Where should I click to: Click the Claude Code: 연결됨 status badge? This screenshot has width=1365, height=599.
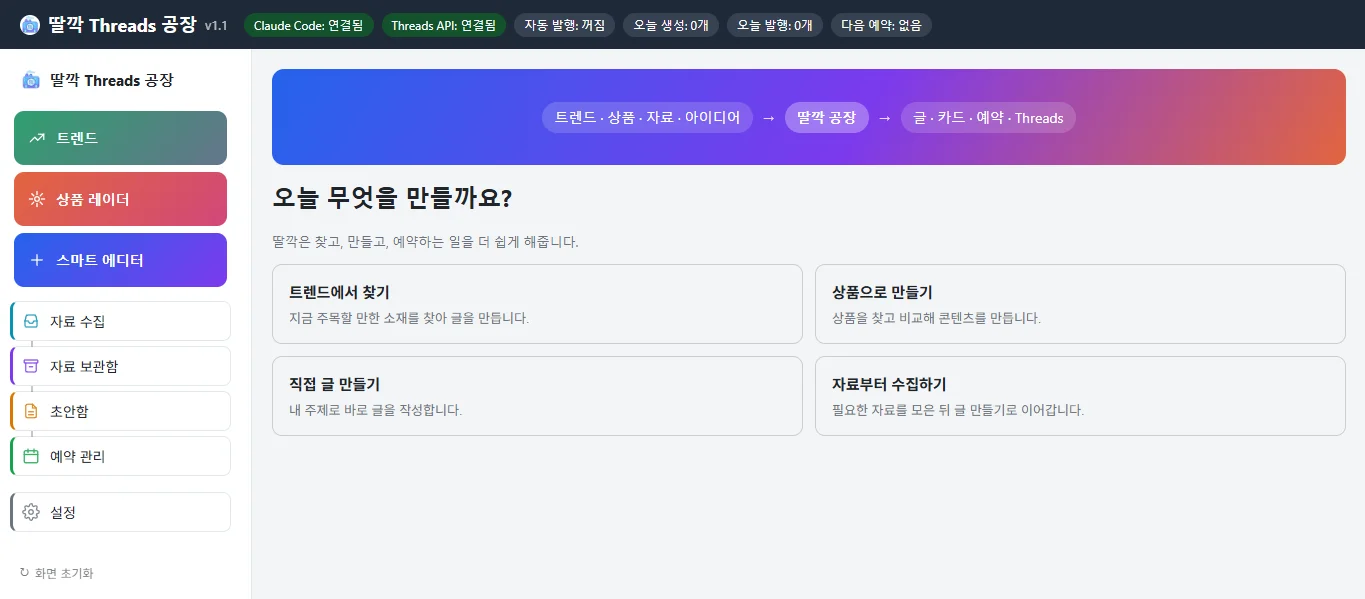[309, 25]
